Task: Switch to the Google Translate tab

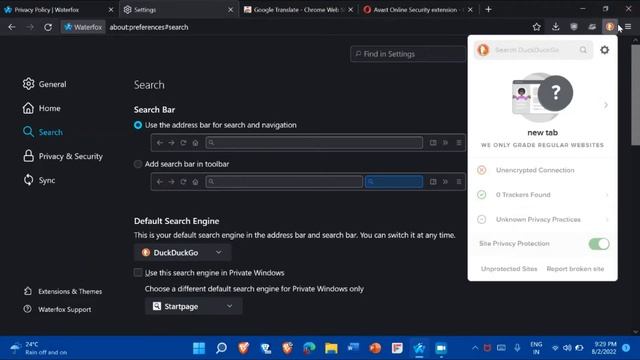Action: coord(298,9)
